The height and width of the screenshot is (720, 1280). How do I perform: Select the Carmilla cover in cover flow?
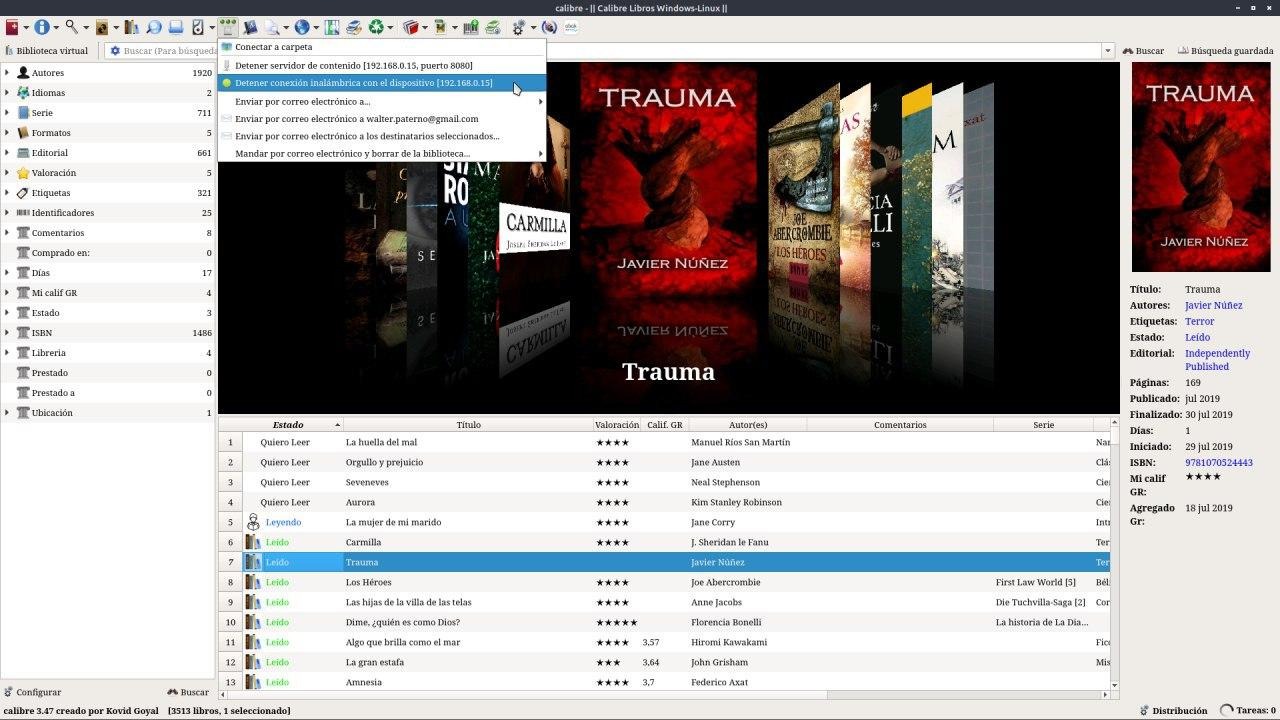coord(536,230)
